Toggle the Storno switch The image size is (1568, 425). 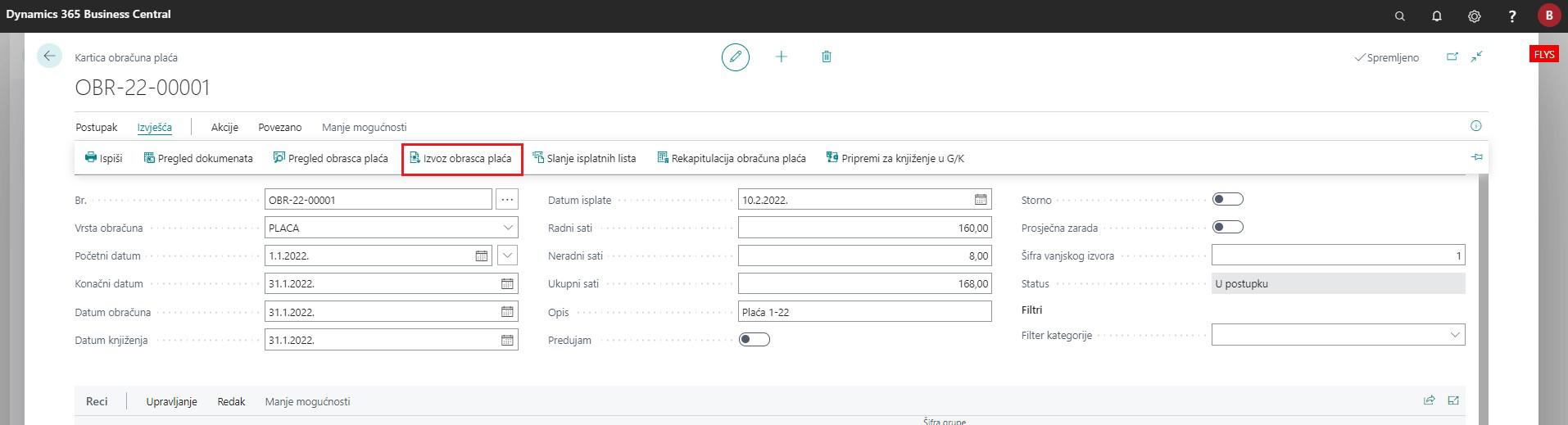[x=1228, y=199]
